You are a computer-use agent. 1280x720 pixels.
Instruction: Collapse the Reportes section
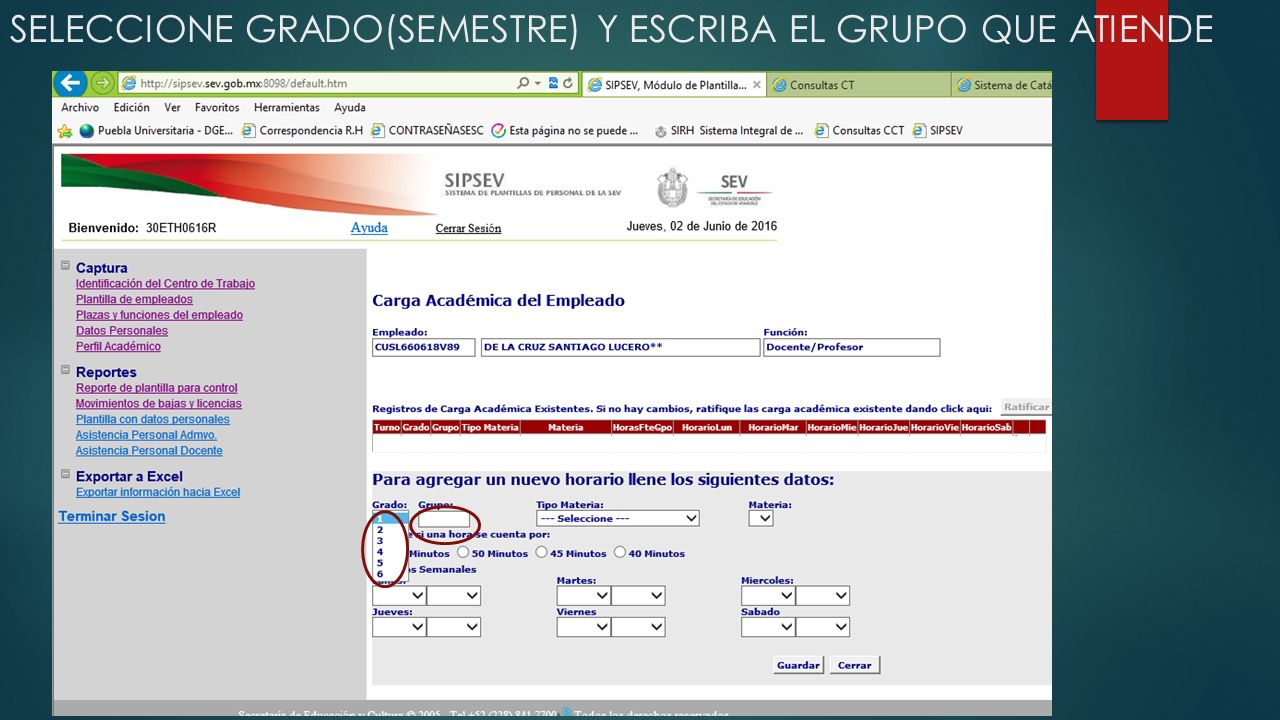point(66,370)
